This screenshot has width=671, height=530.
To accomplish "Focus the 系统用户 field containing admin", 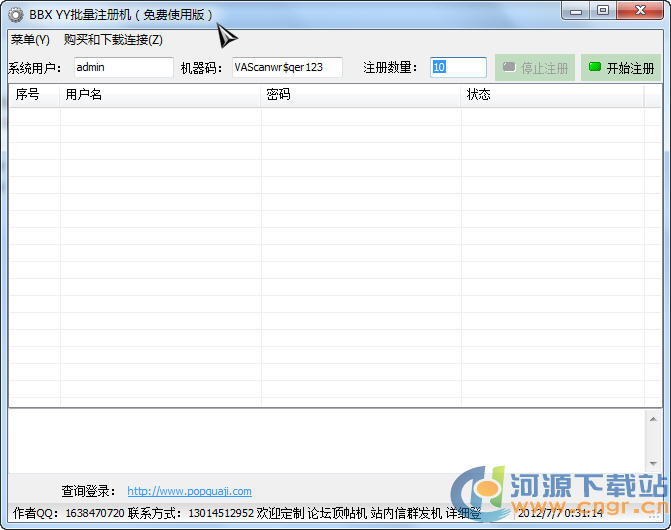I will coord(123,67).
